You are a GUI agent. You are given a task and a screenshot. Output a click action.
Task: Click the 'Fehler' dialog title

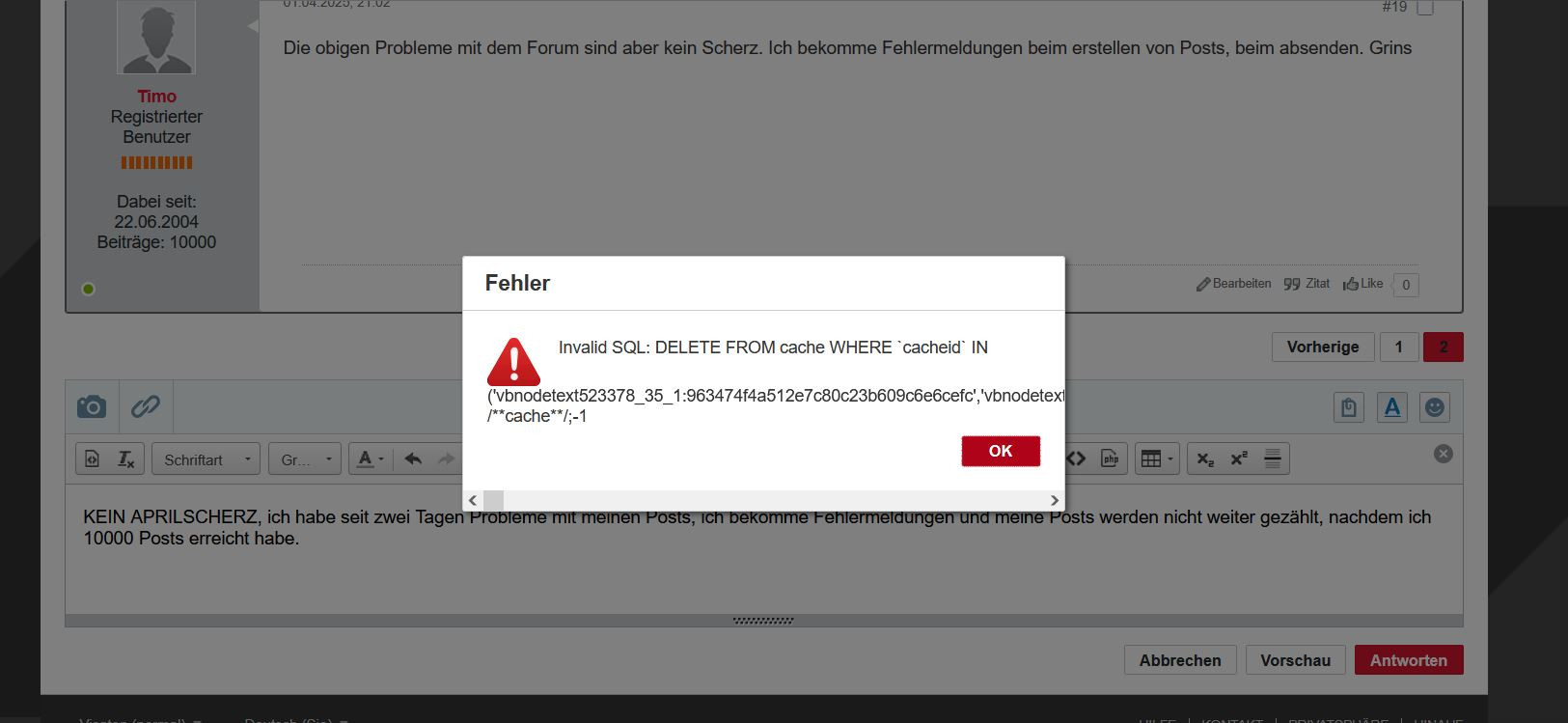517,283
